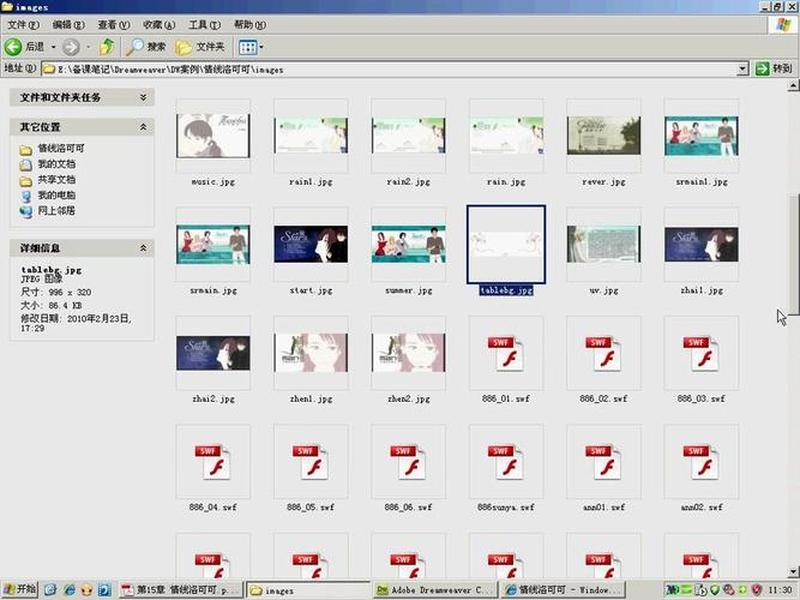Click the green Back arrow icon
The image size is (800, 600).
13,47
